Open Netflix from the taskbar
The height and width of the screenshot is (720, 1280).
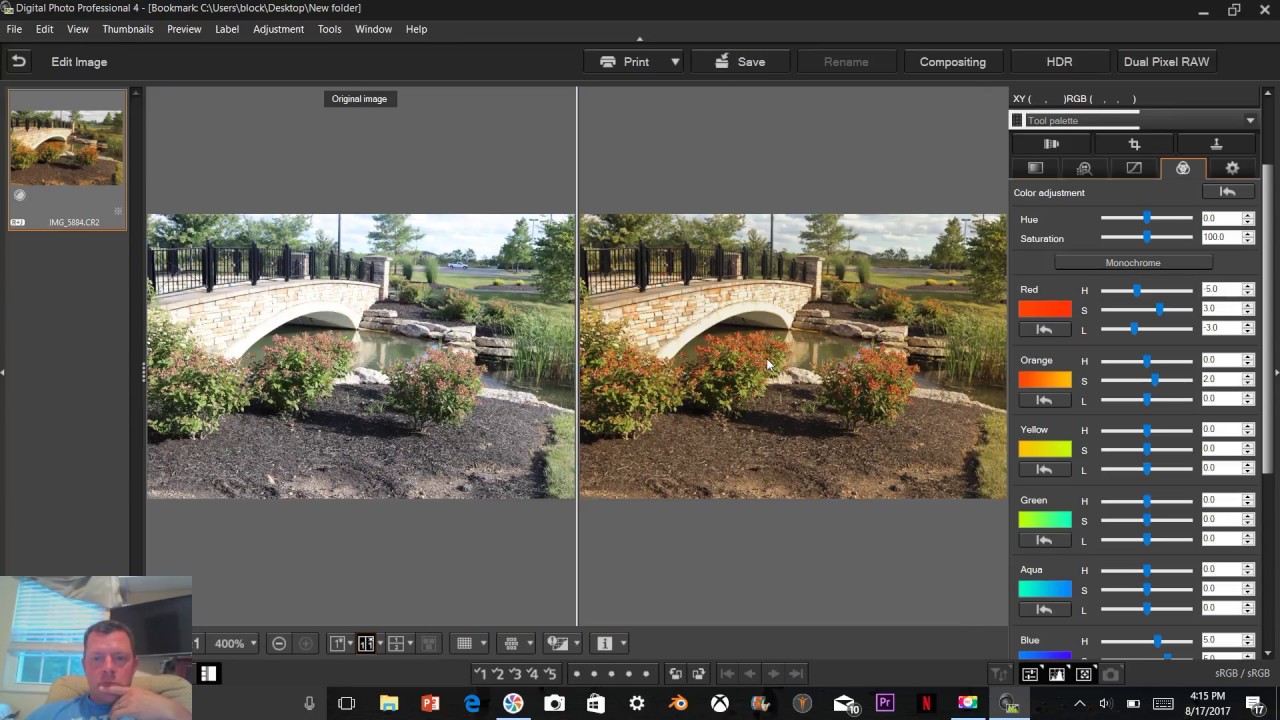point(926,703)
